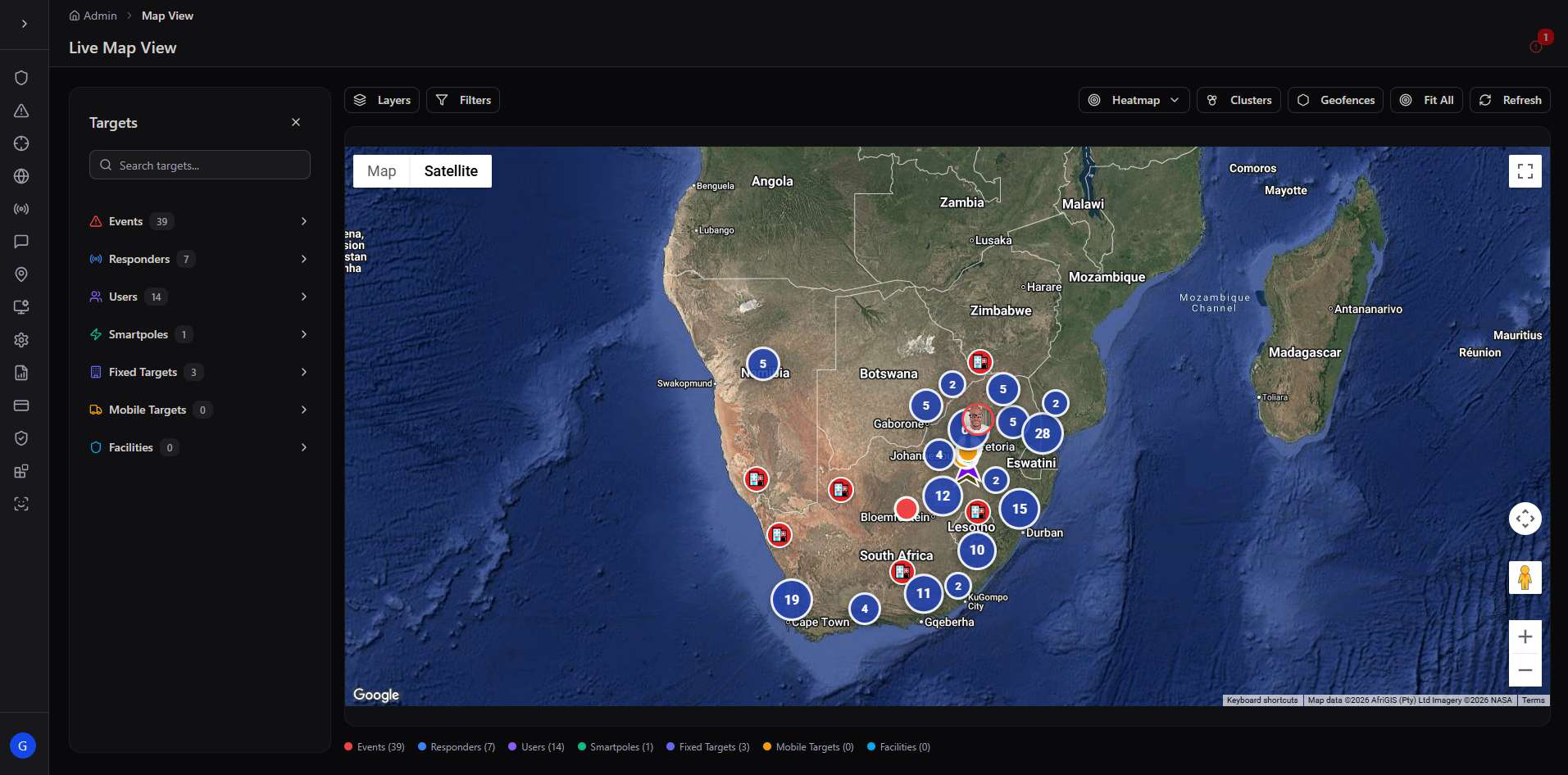Open the globe sidebar icon
The image size is (1568, 775).
pyautogui.click(x=21, y=176)
